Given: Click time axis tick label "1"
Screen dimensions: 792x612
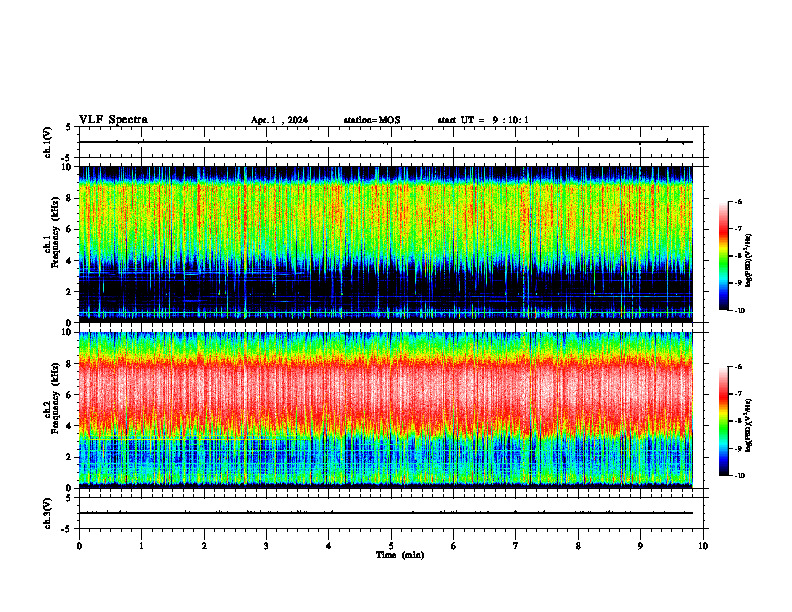Looking at the screenshot, I should [141, 546].
